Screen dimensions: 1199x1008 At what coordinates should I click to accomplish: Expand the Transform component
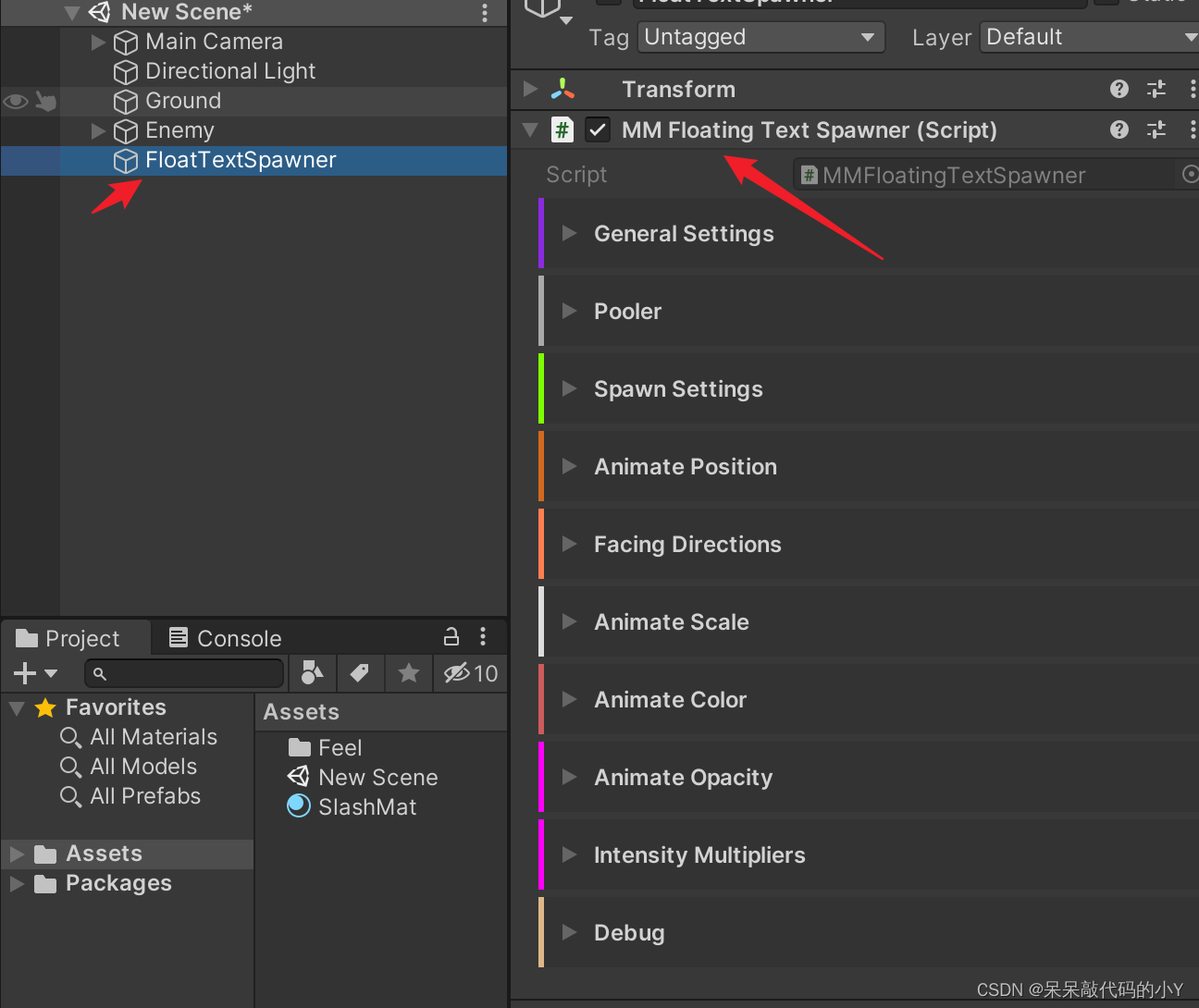click(530, 89)
